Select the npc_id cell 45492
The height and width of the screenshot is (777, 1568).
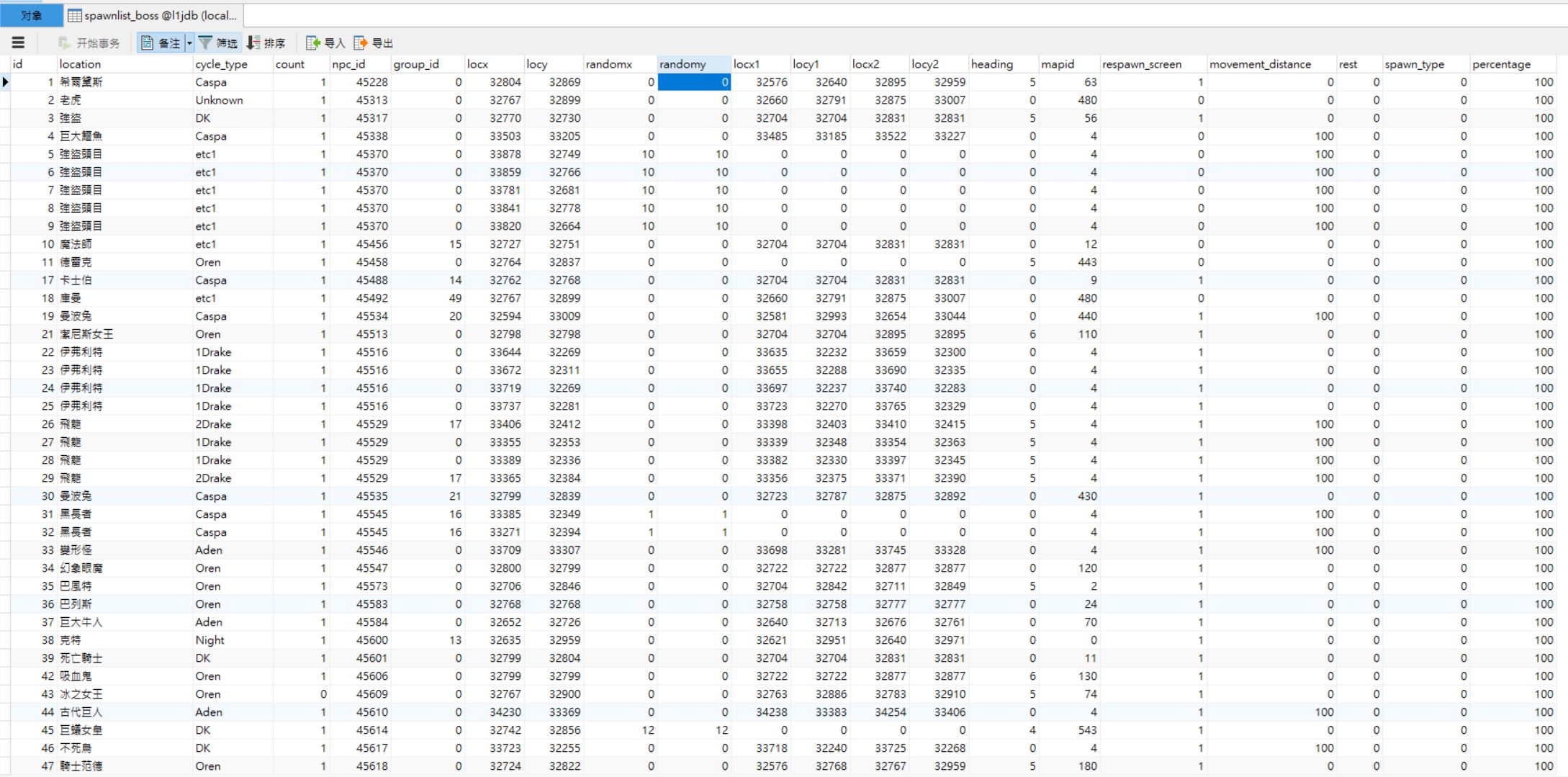(x=360, y=298)
